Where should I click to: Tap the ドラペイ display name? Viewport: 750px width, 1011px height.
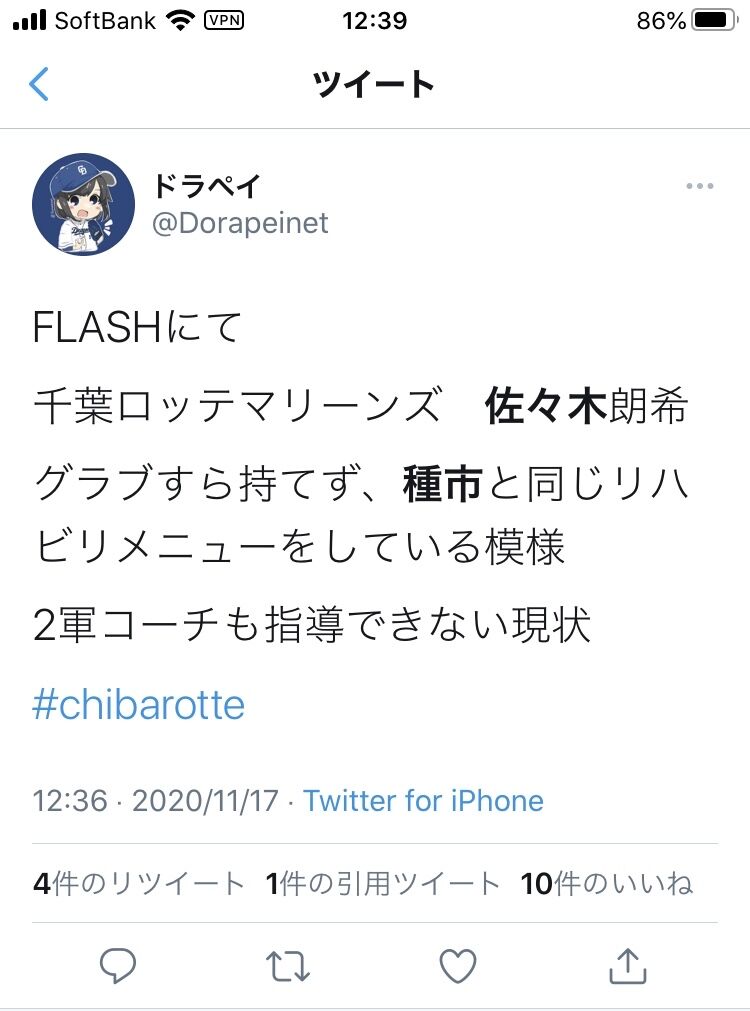[x=206, y=186]
